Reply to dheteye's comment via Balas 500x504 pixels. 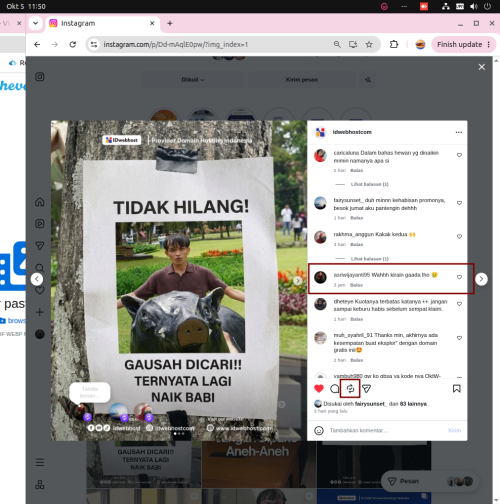356,319
